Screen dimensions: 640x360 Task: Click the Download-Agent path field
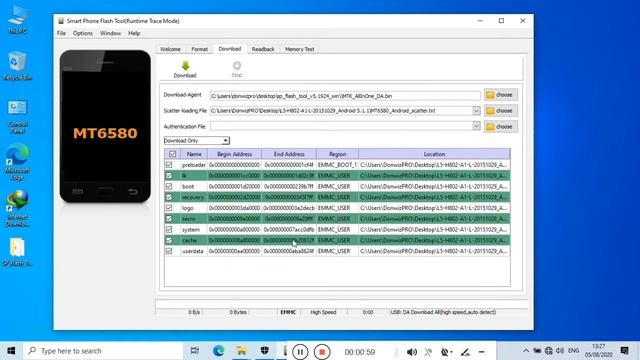pyautogui.click(x=345, y=96)
